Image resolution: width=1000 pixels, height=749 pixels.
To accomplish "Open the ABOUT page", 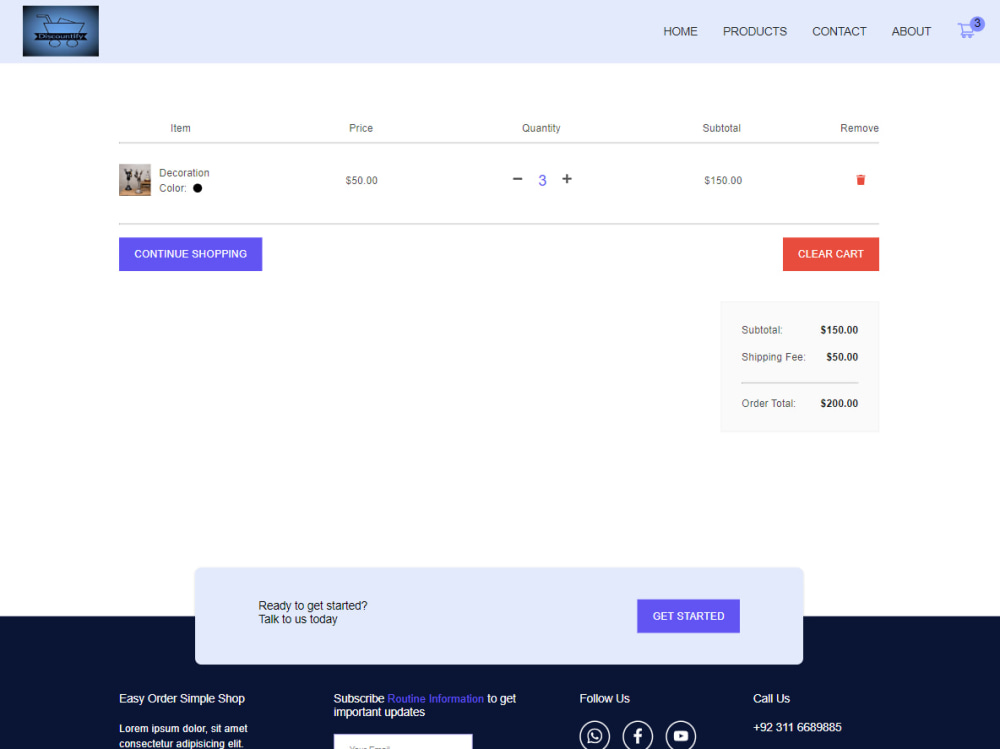I will click(x=911, y=31).
